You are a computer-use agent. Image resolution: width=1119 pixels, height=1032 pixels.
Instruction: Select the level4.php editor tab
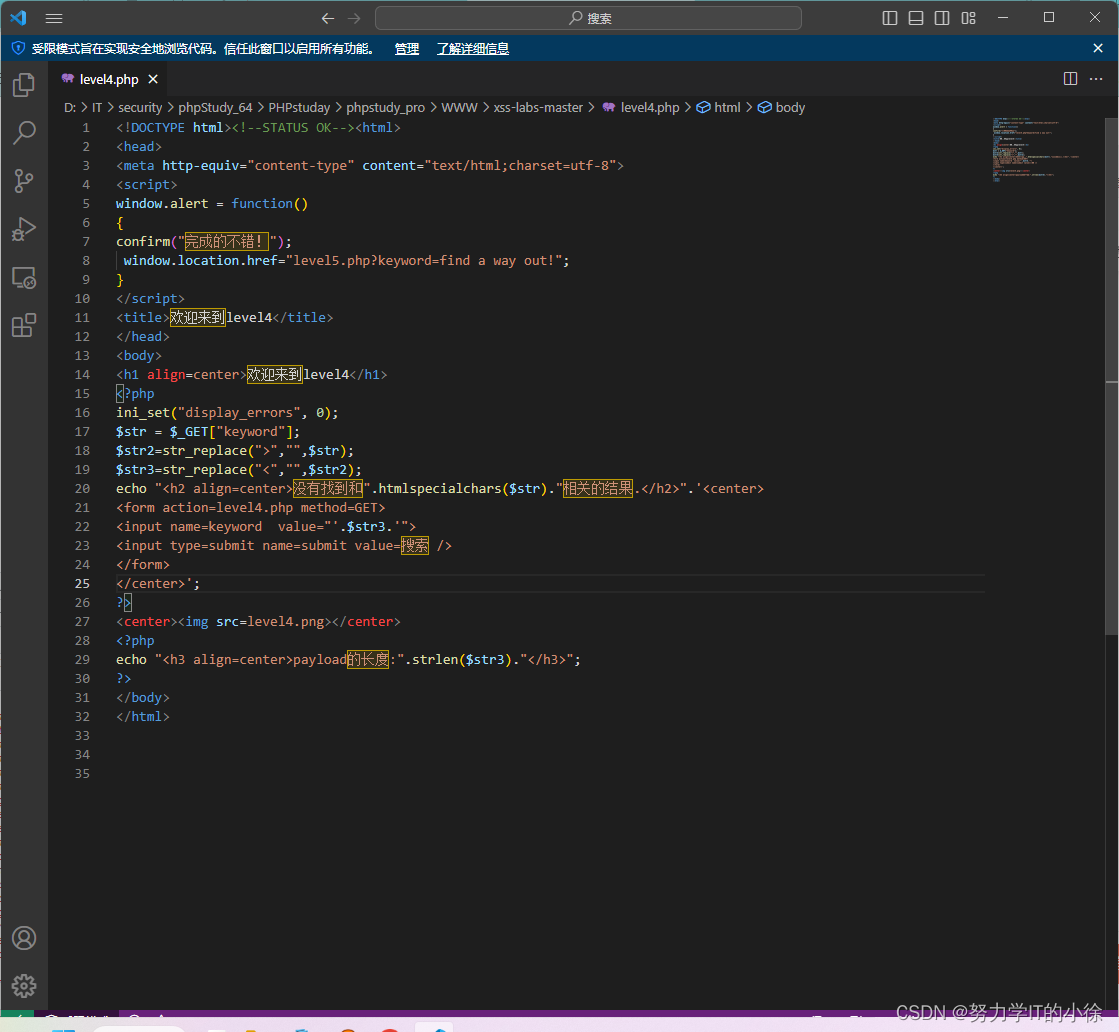click(108, 79)
